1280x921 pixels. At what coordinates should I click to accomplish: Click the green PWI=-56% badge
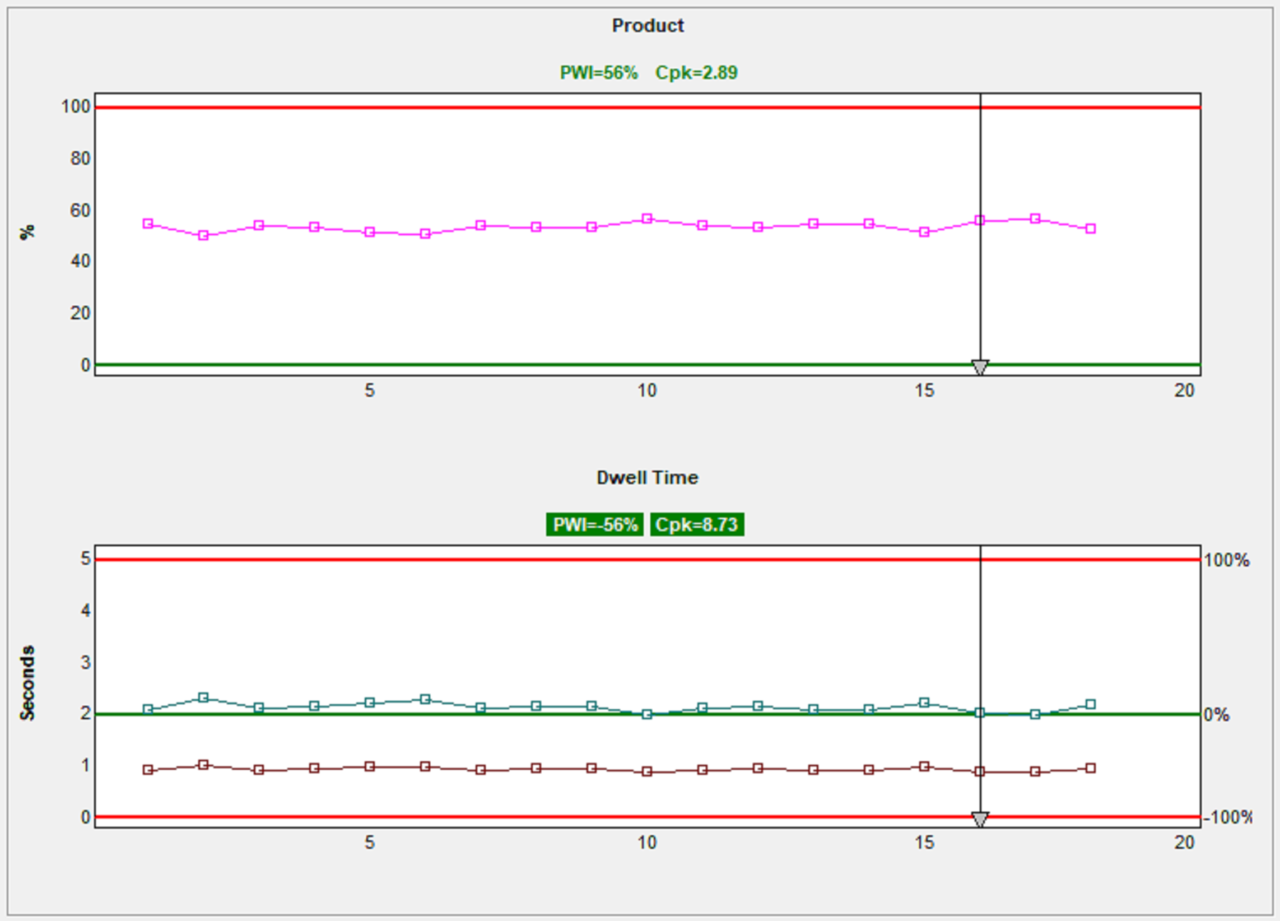click(x=596, y=525)
